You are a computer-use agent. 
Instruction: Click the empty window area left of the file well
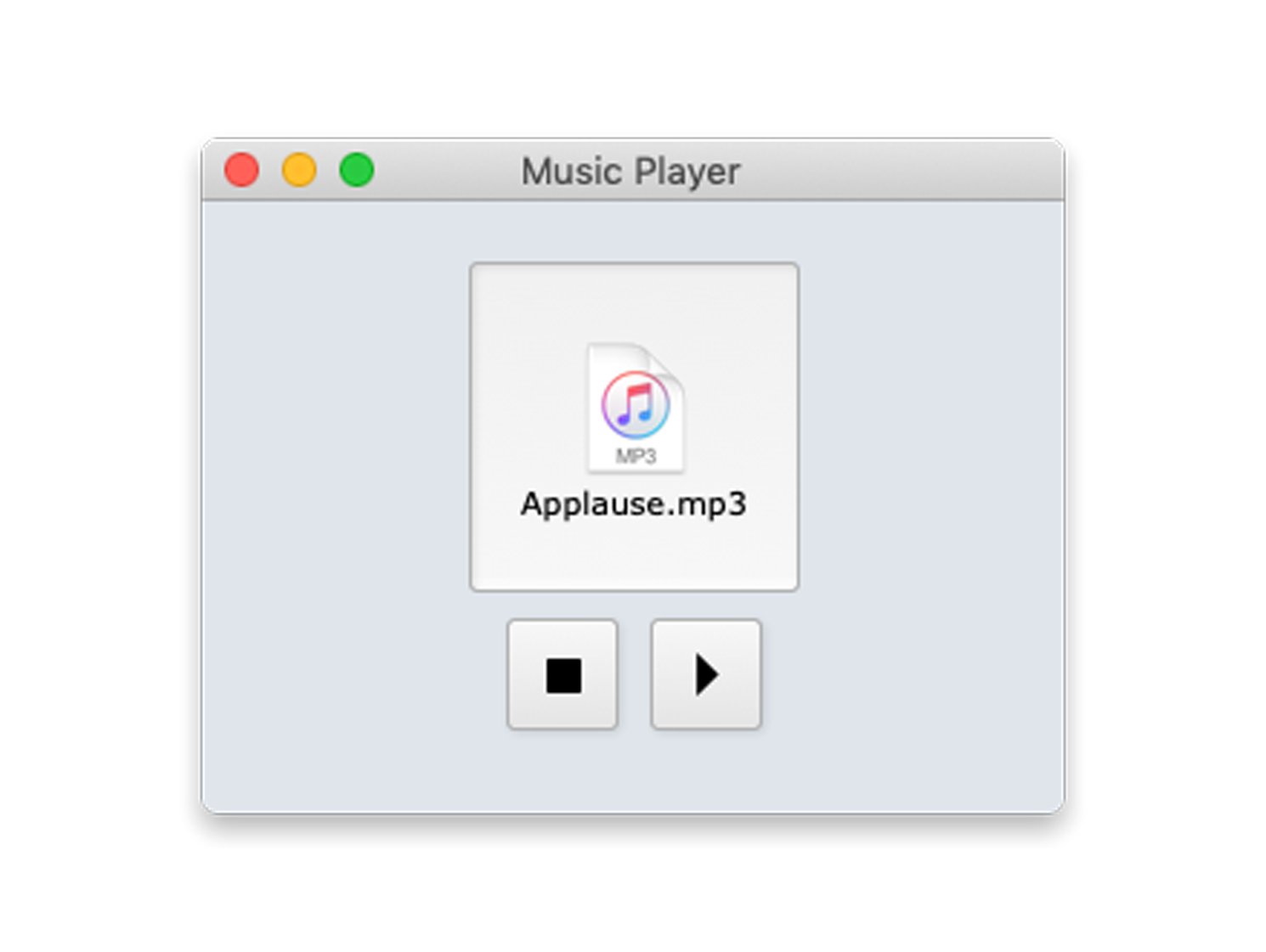(x=336, y=426)
